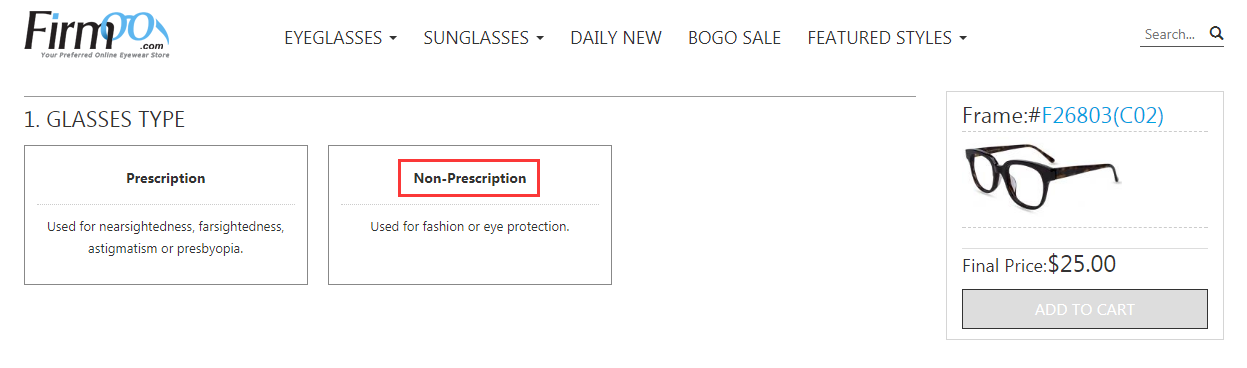Click the Final Price $25.00 amount
1247x368 pixels.
pyautogui.click(x=1082, y=264)
